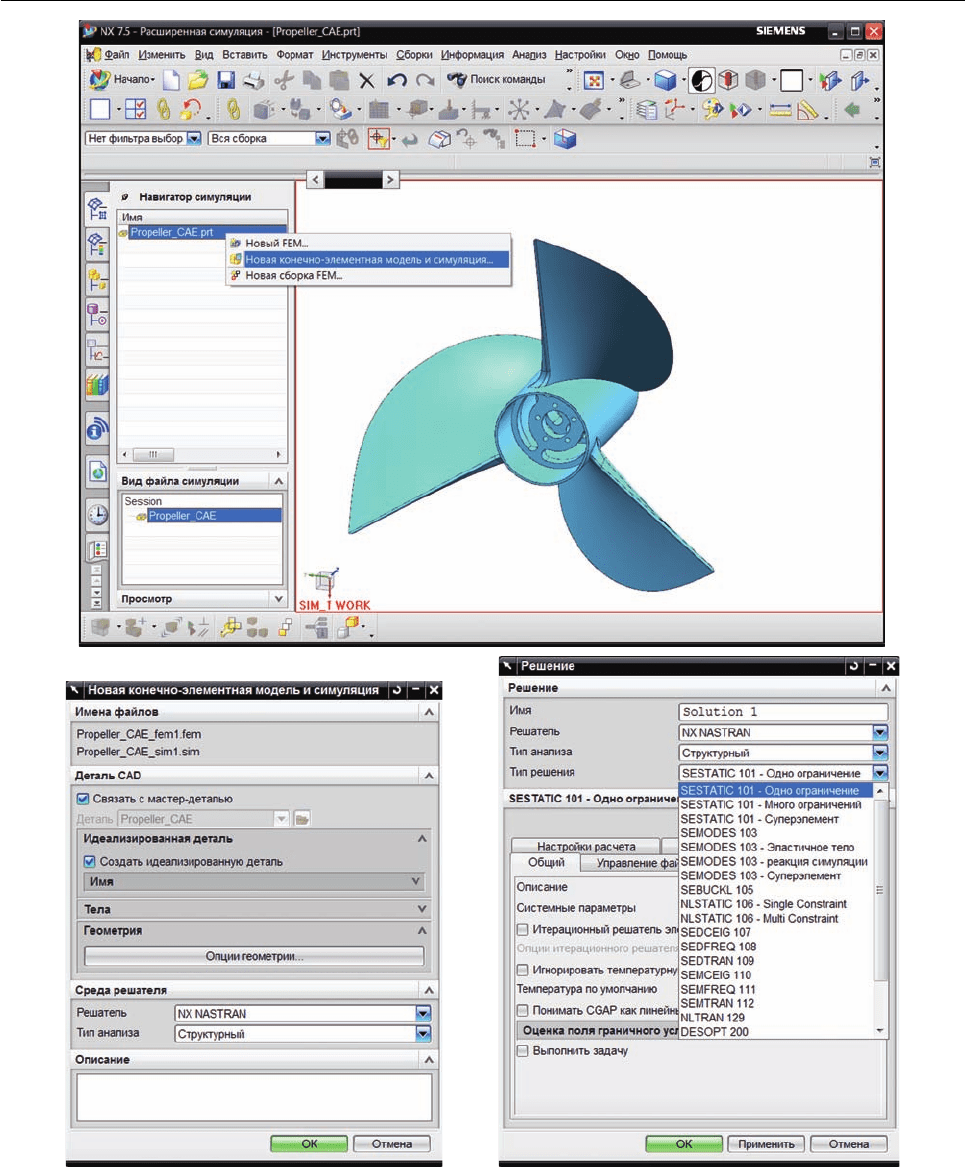Open the Вставить menu

point(245,55)
